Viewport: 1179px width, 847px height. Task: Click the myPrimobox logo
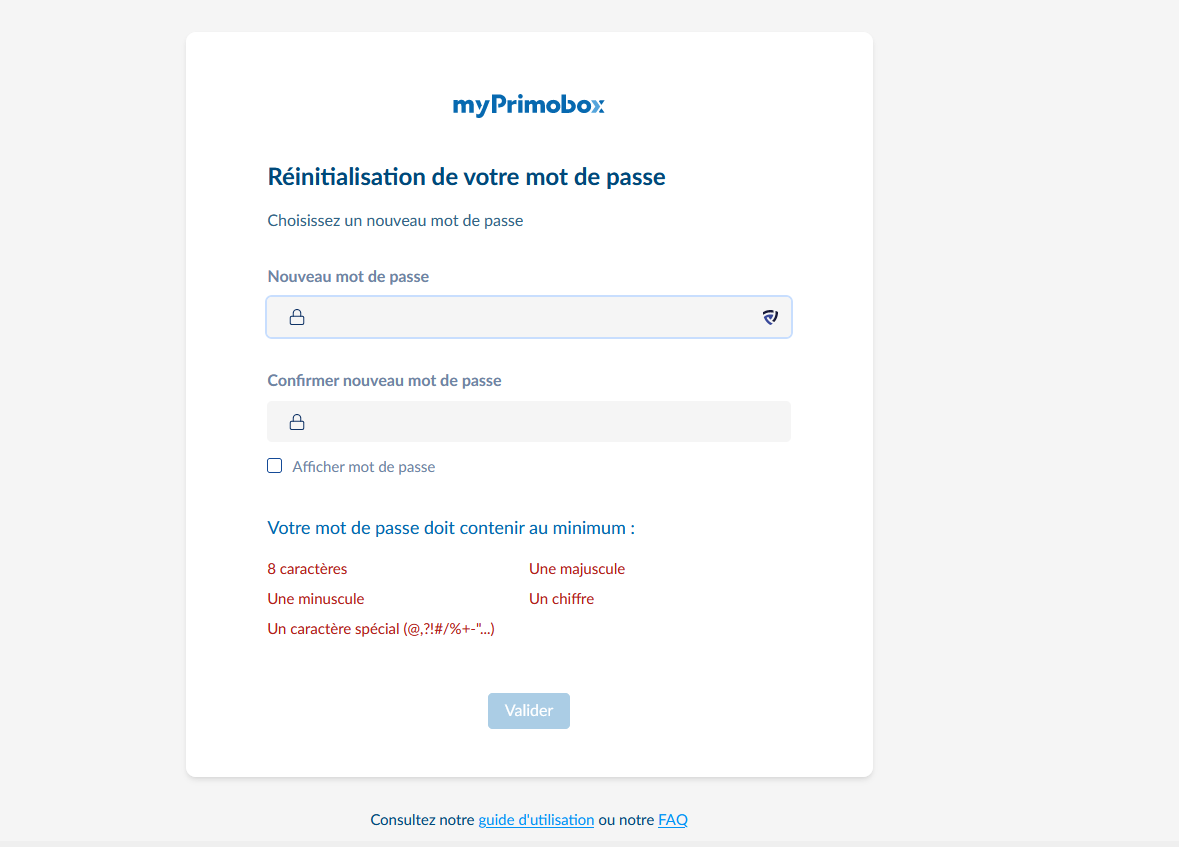528,105
